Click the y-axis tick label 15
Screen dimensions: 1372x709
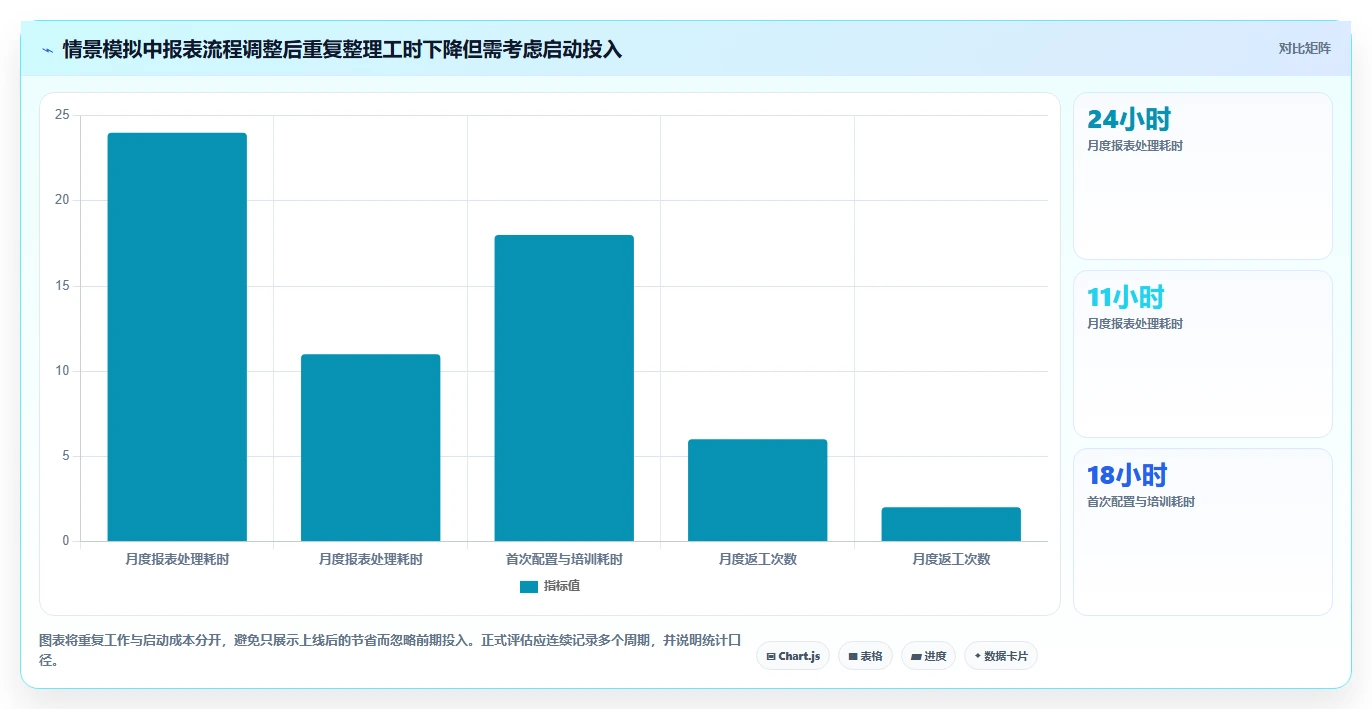coord(62,286)
